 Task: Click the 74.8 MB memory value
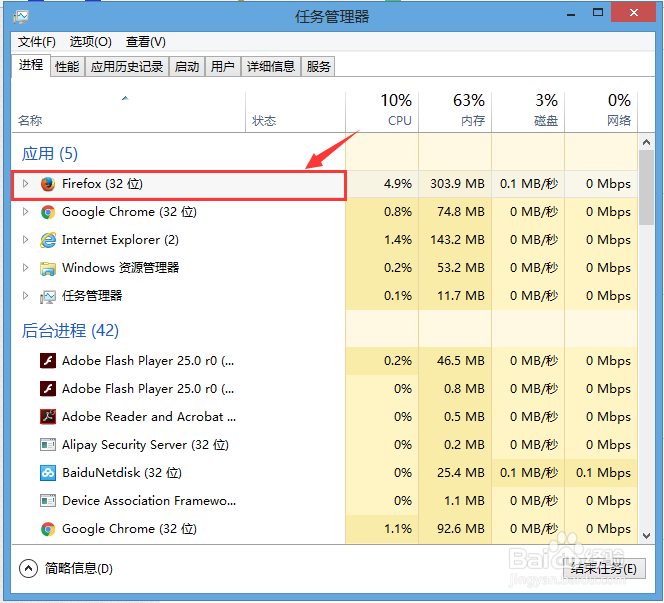(461, 212)
